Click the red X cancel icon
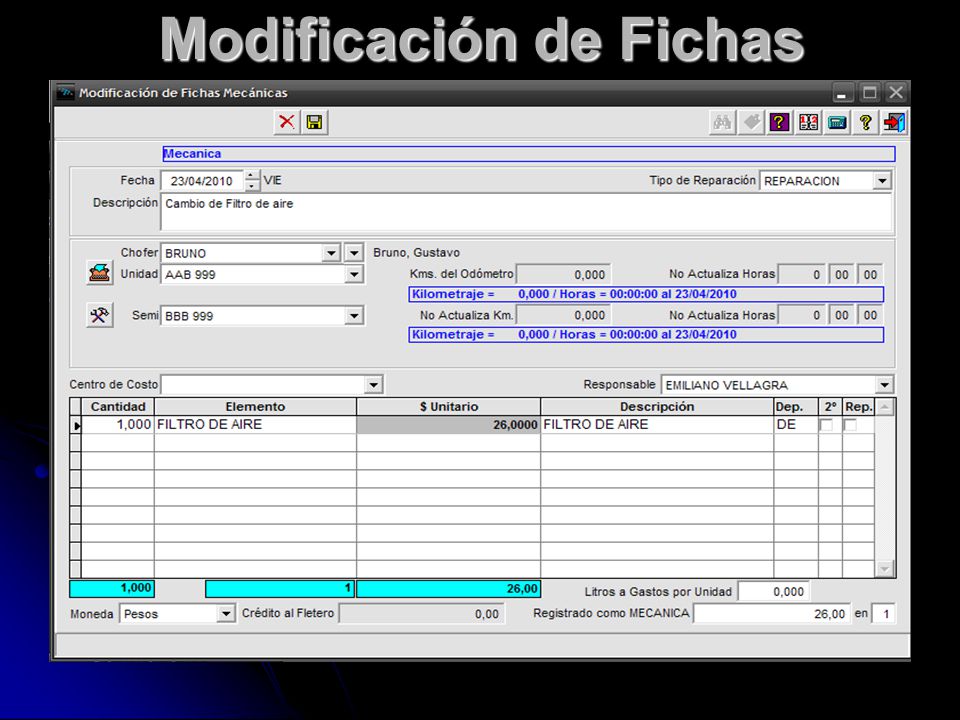Viewport: 960px width, 720px height. [287, 122]
